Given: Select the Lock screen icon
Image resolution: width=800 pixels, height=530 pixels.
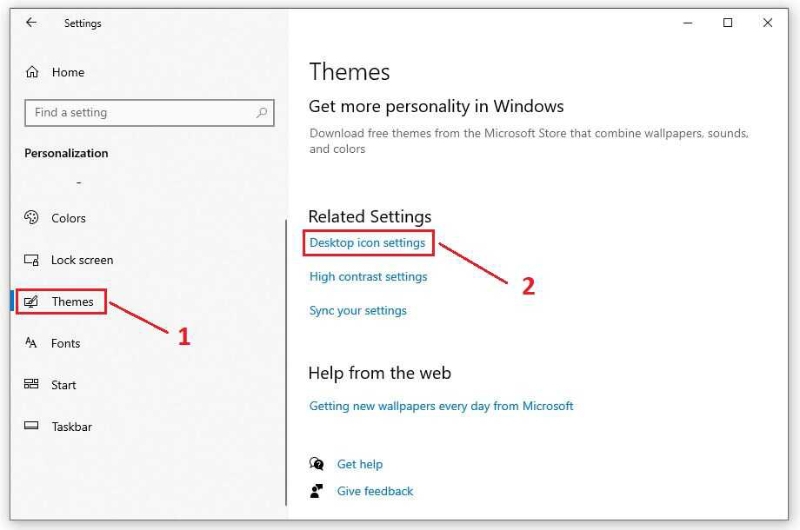Looking at the screenshot, I should coord(31,260).
